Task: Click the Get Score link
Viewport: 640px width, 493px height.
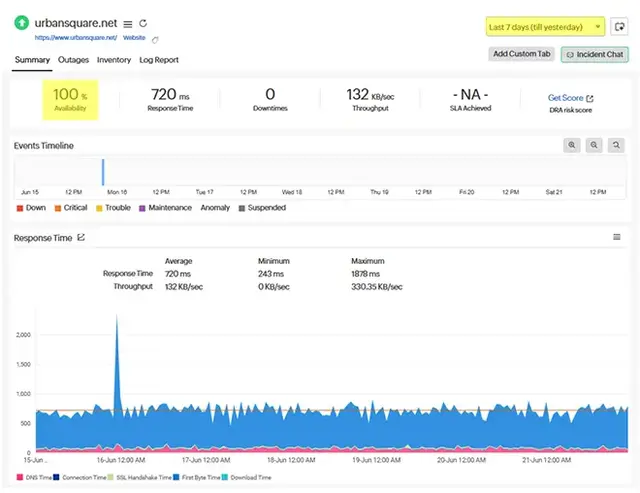Action: click(565, 98)
